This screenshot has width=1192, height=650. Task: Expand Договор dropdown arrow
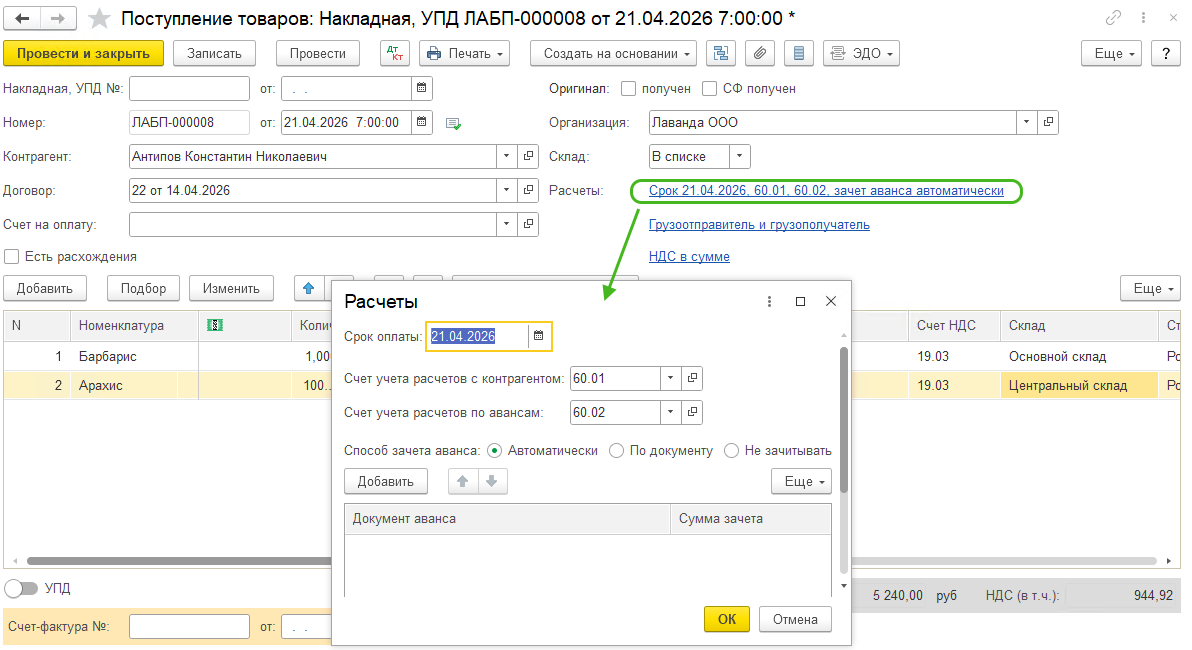click(507, 190)
